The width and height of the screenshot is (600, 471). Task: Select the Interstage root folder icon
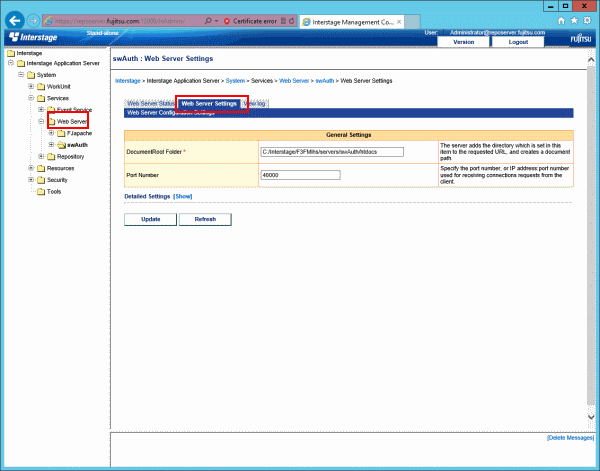pos(11,53)
